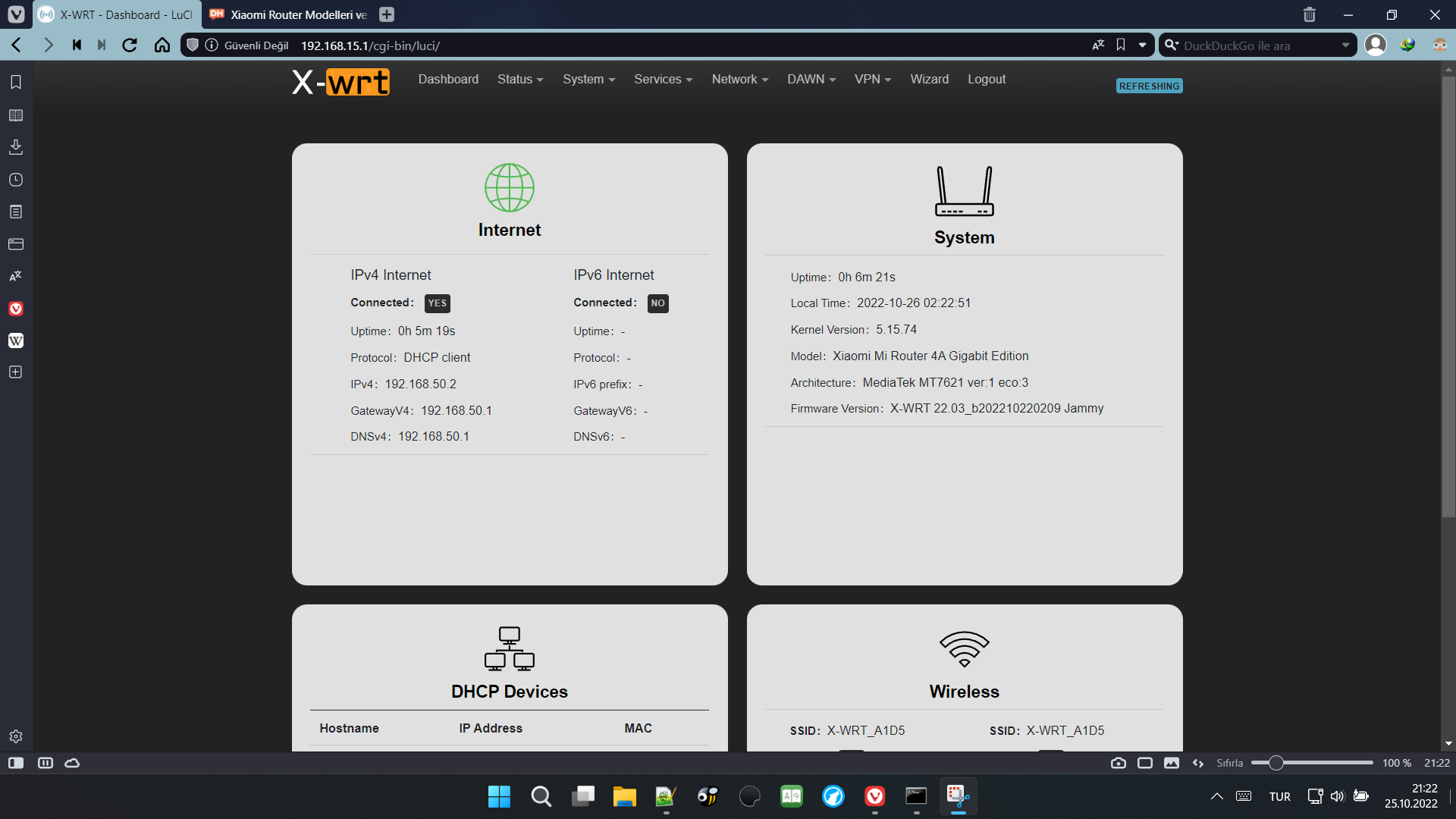Open the Wizard page
This screenshot has width=1456, height=819.
pyautogui.click(x=929, y=79)
